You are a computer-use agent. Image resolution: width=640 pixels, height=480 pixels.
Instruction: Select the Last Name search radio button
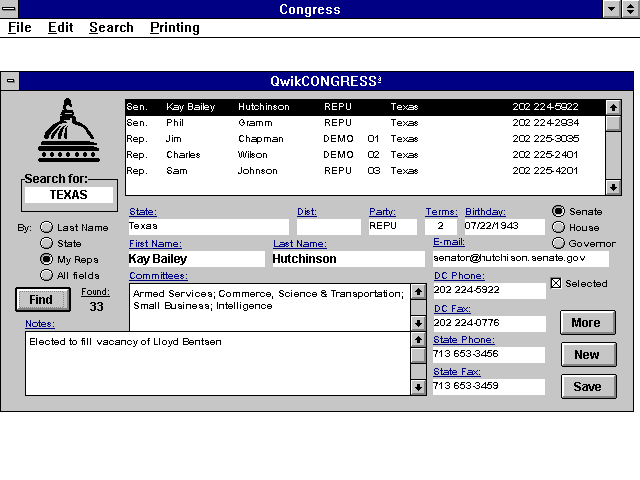46,227
